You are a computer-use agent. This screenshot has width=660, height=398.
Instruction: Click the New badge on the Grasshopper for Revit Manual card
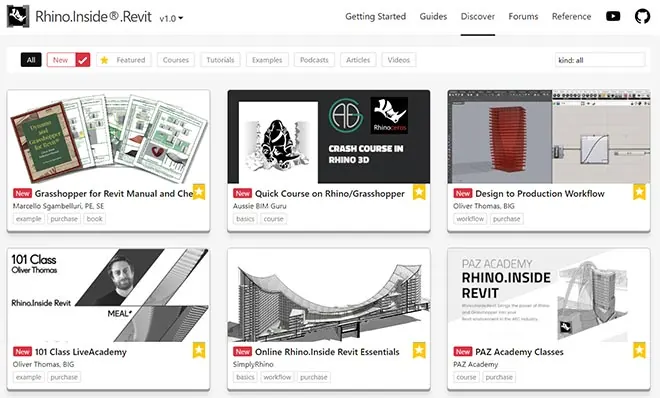(22, 193)
